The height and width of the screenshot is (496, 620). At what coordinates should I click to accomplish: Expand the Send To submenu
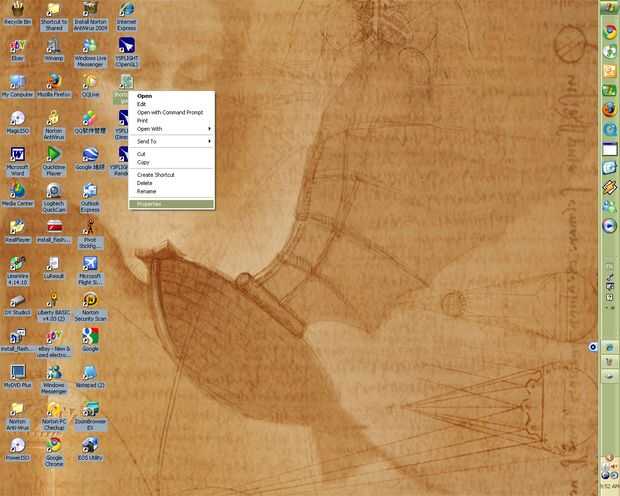[172, 141]
